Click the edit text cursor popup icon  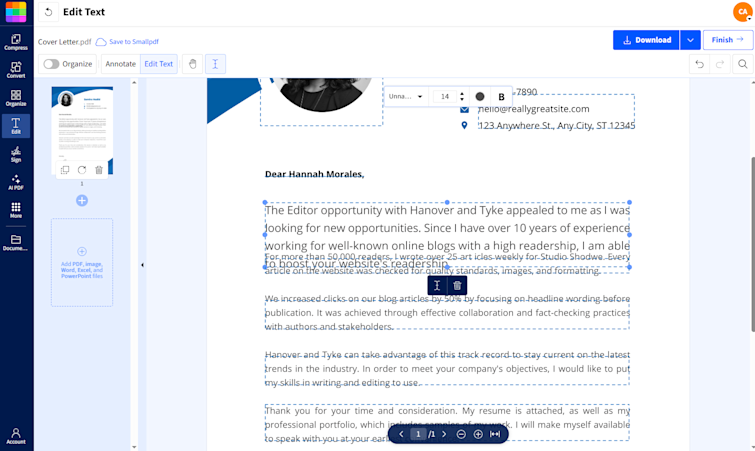(x=437, y=286)
